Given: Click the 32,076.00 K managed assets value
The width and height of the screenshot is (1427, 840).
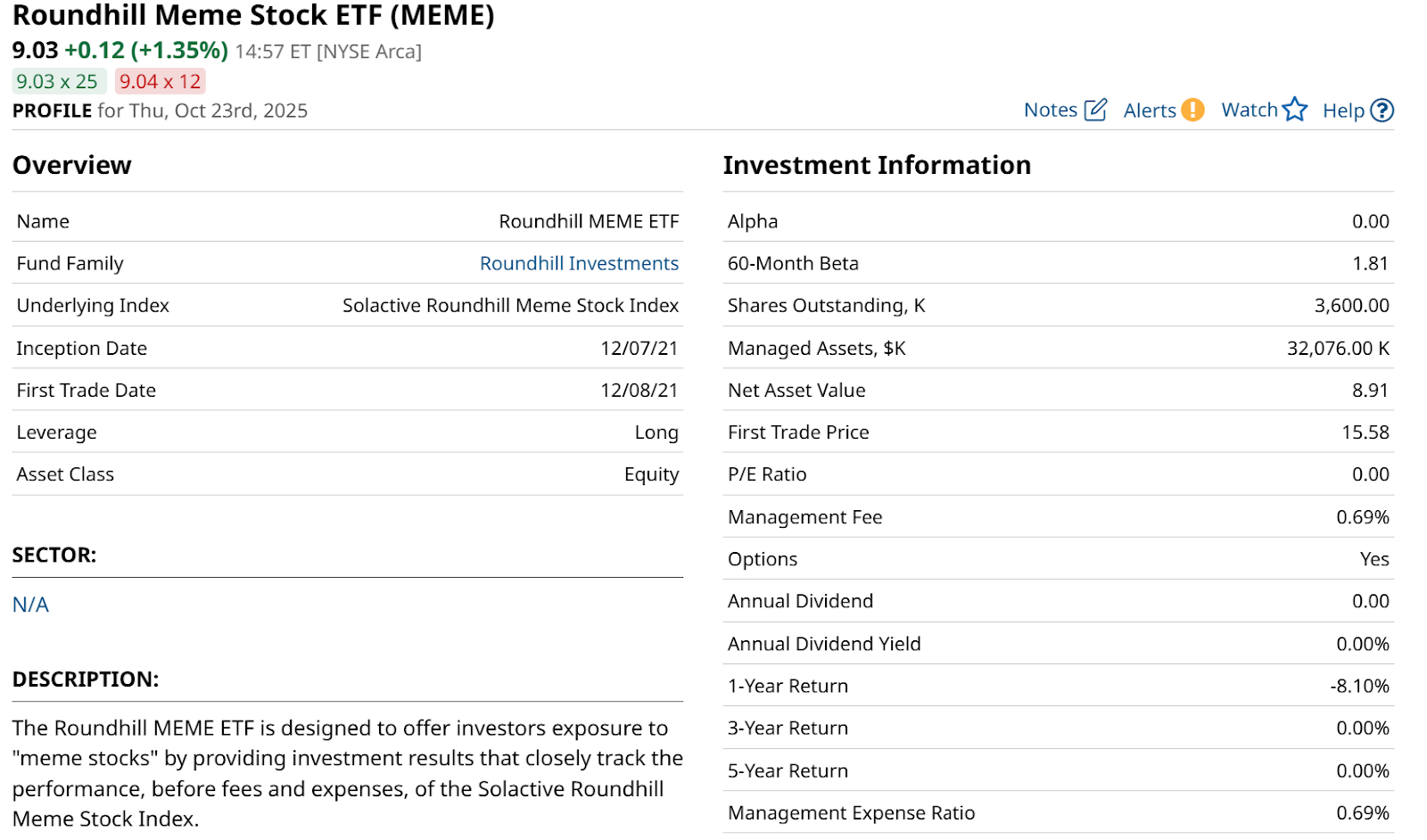Looking at the screenshot, I should pos(1337,349).
